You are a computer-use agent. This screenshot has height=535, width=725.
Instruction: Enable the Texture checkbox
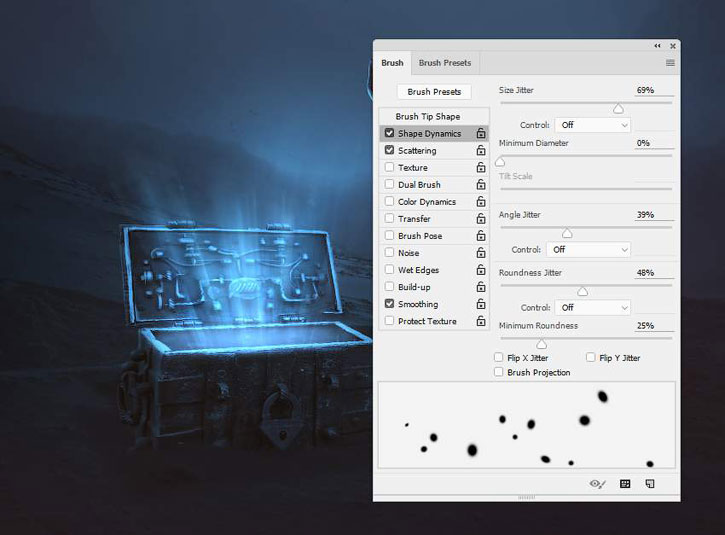click(389, 167)
